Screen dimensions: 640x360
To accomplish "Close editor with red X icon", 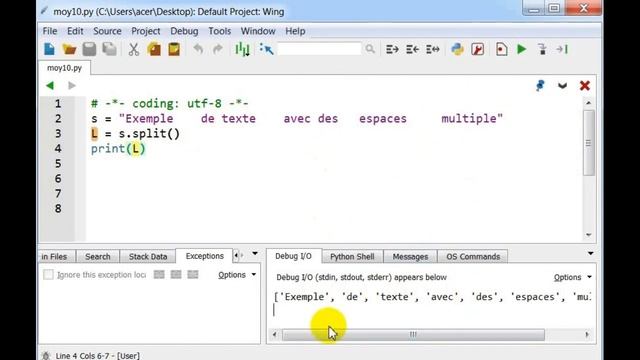I will pos(584,85).
